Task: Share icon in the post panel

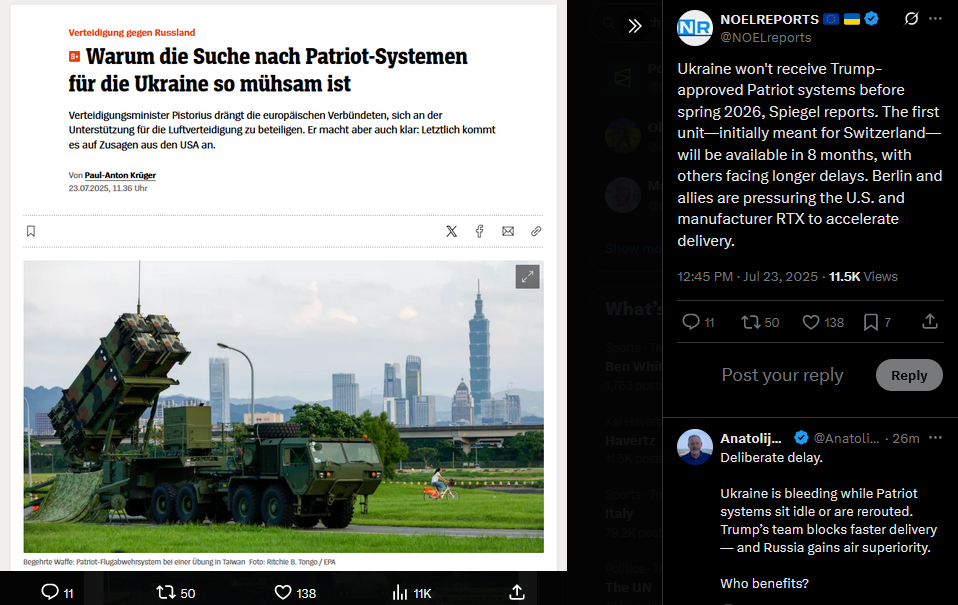Action: (x=929, y=321)
